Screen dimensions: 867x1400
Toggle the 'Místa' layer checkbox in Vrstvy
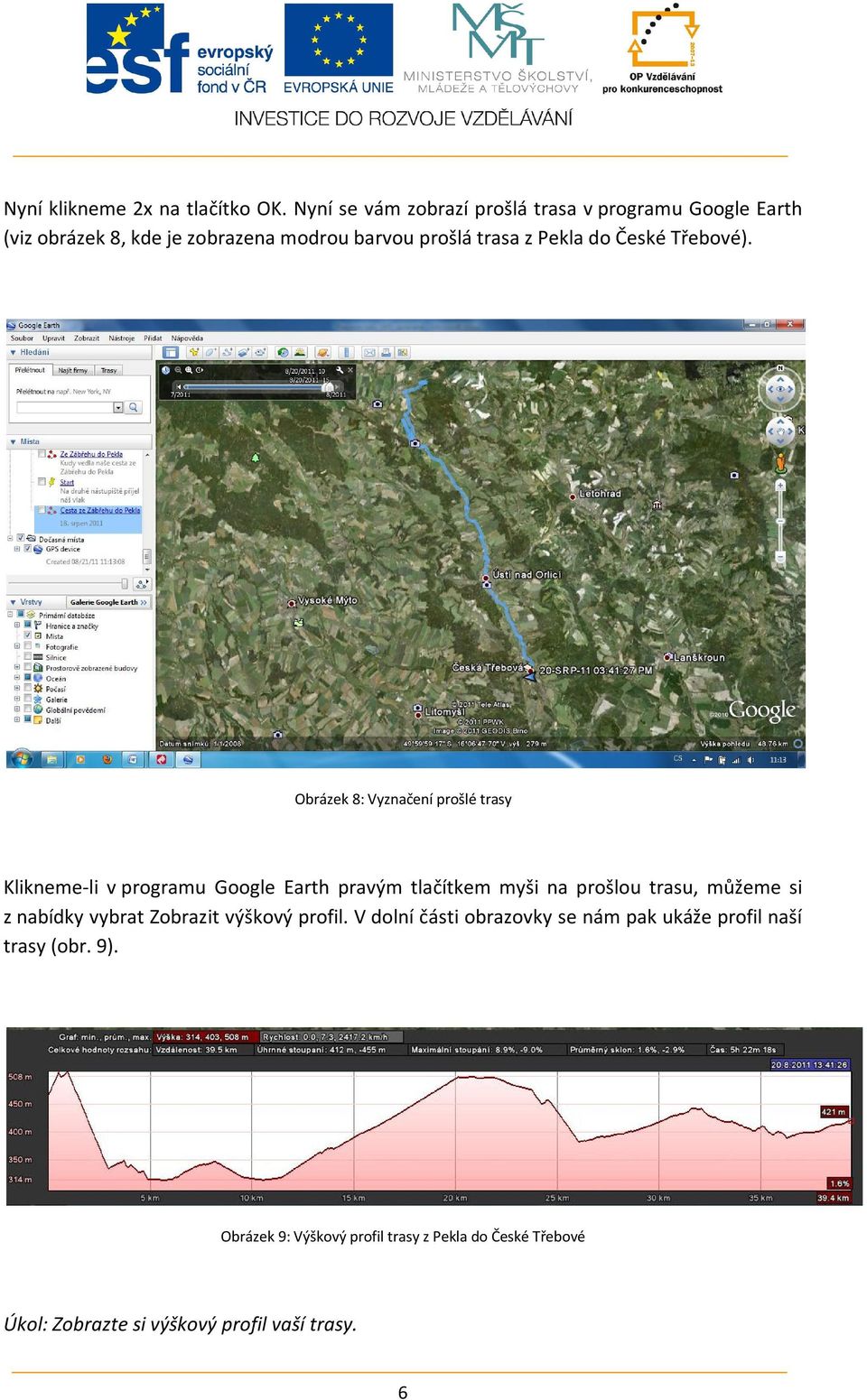27,635
